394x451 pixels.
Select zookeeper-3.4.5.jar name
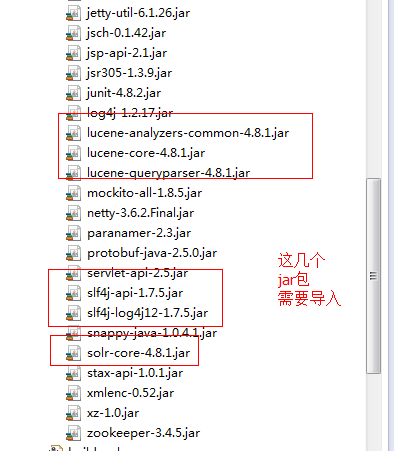tap(143, 433)
